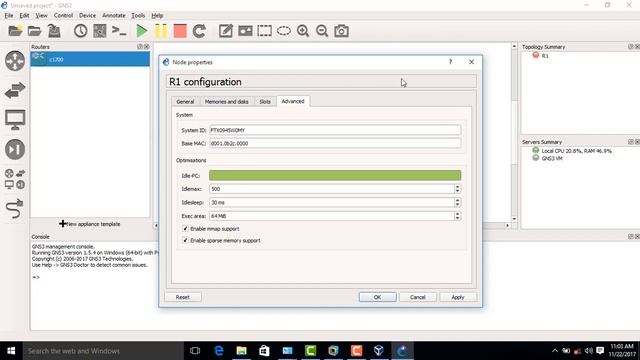Open console to all devices icon
Viewport: 640px width, 360px height.
119,31
